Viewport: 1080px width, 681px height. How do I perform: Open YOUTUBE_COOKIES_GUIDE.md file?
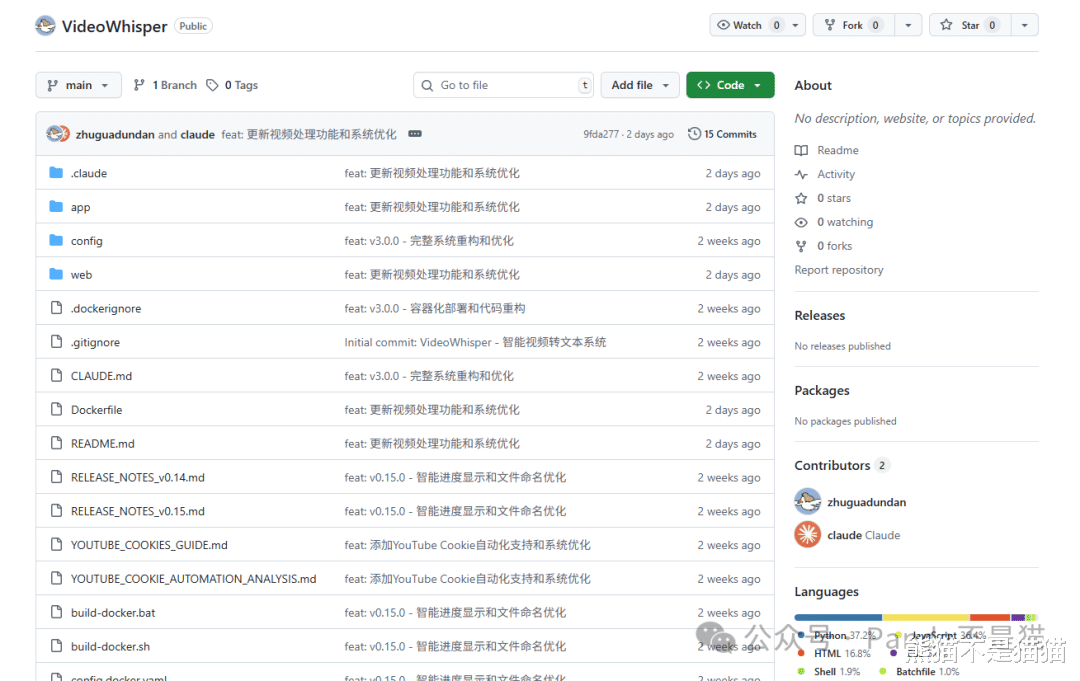pos(149,545)
